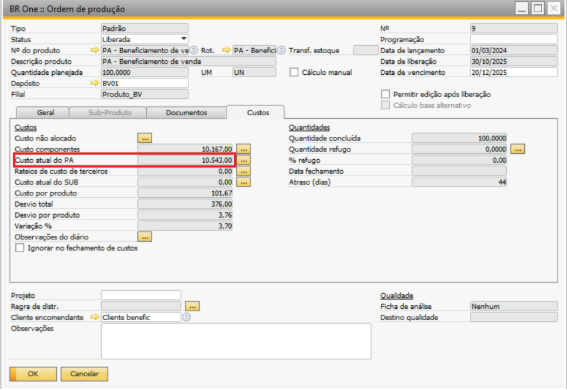Screen dimensions: 567x390
Task: Open details button for Quantidade refugo
Action: (x=517, y=149)
